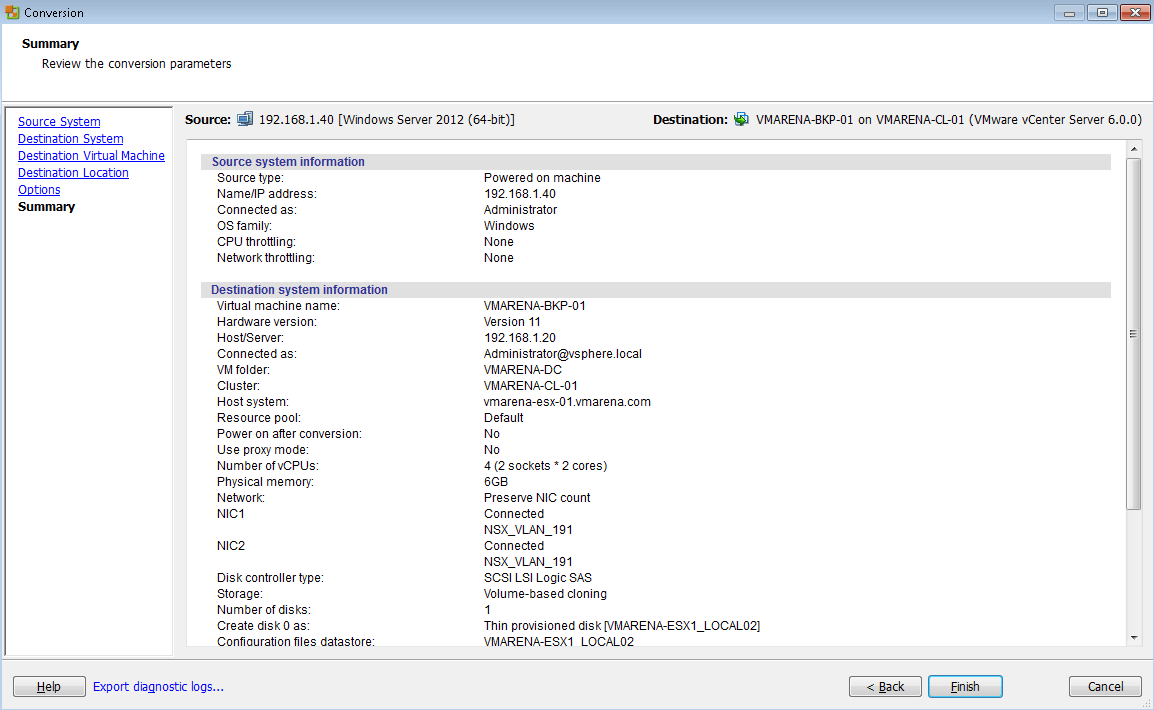Click the Host/Server value 192.168.1.20

click(x=520, y=338)
